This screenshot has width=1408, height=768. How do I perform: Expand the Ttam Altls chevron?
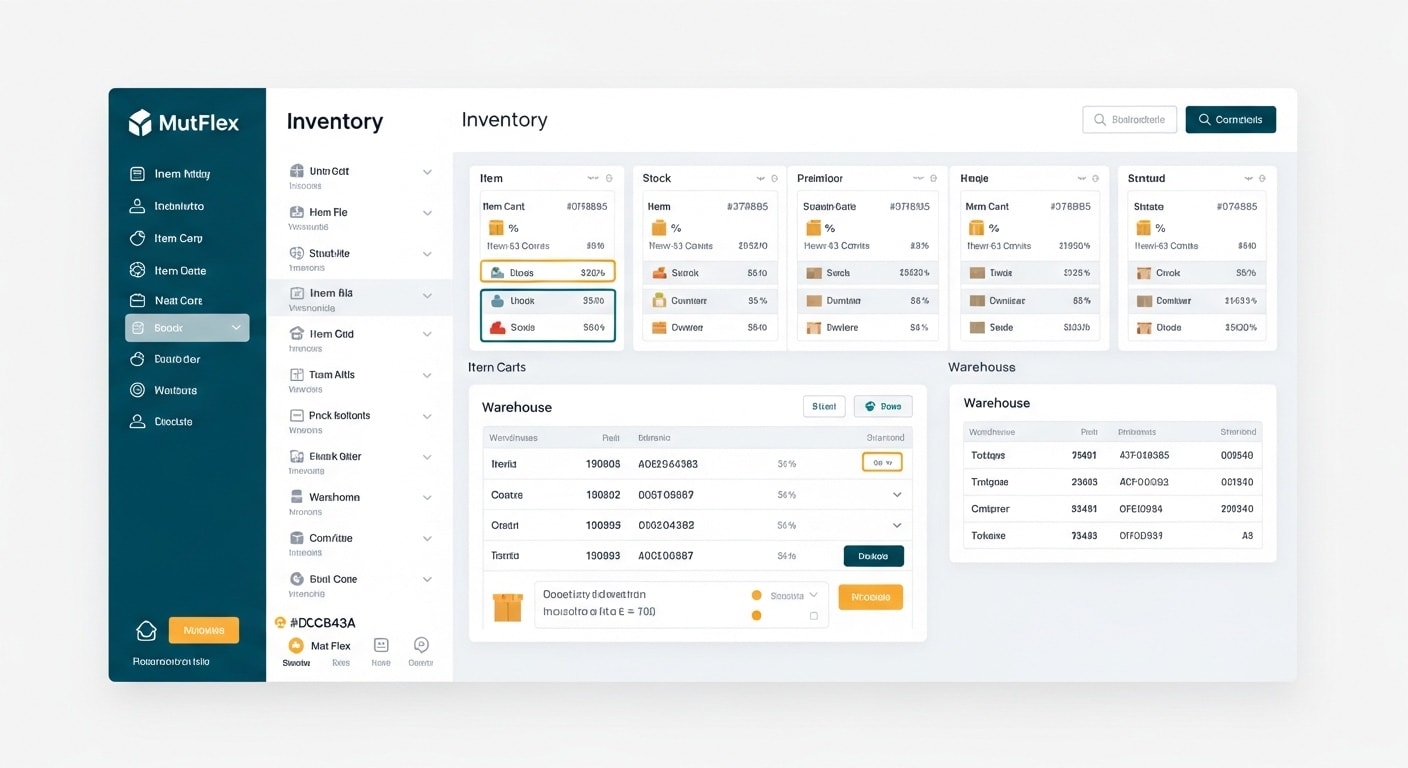(427, 376)
